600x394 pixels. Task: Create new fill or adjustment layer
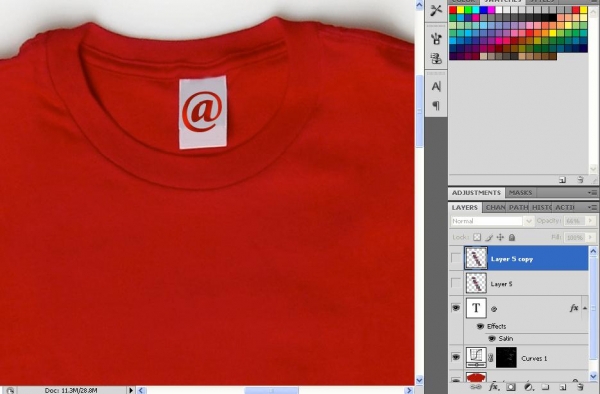pos(528,387)
